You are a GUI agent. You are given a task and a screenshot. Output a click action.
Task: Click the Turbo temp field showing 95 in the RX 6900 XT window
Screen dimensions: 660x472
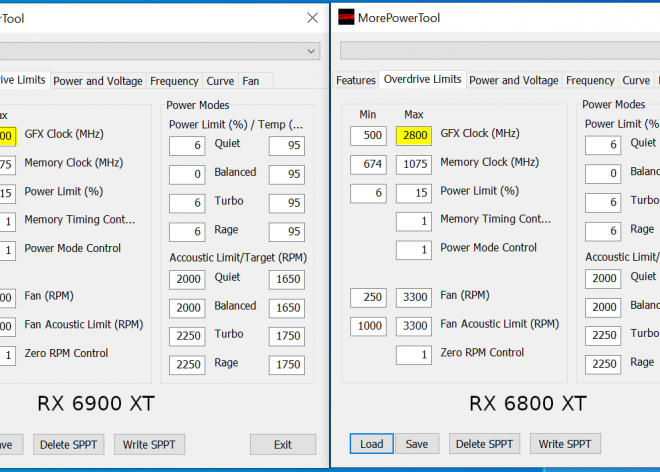point(287,203)
